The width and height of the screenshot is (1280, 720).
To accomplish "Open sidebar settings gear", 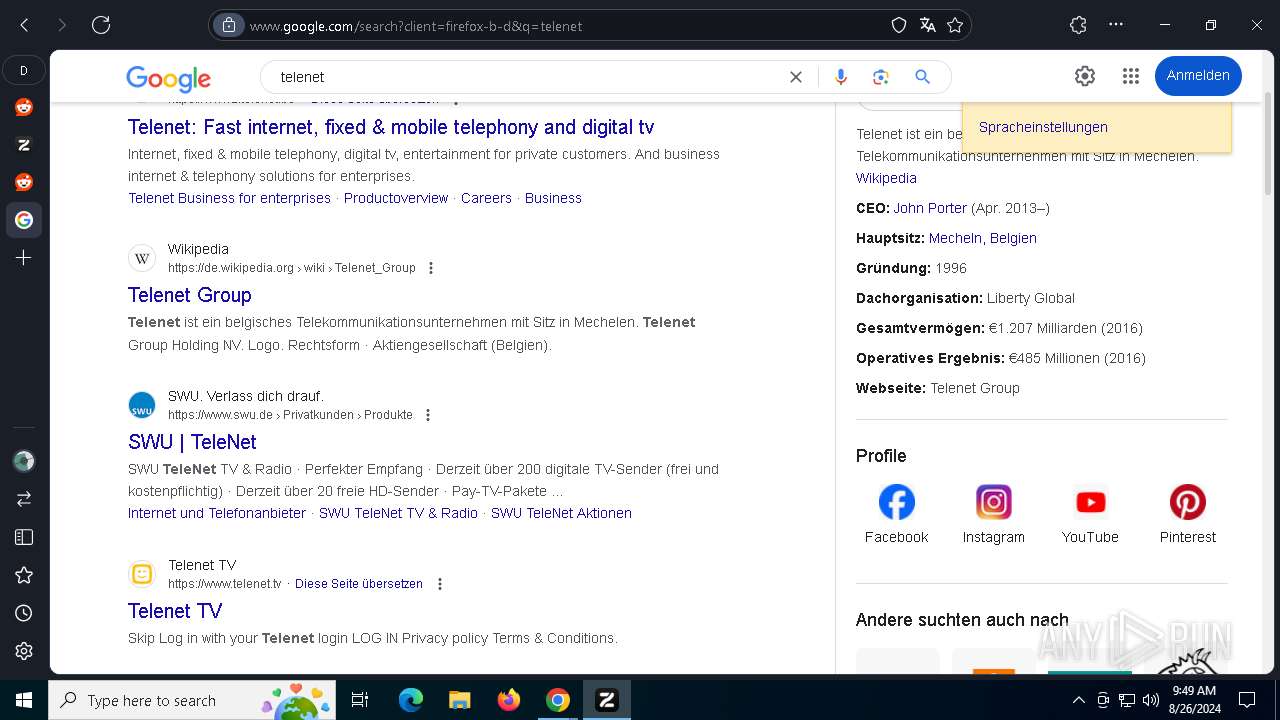I will (x=24, y=651).
